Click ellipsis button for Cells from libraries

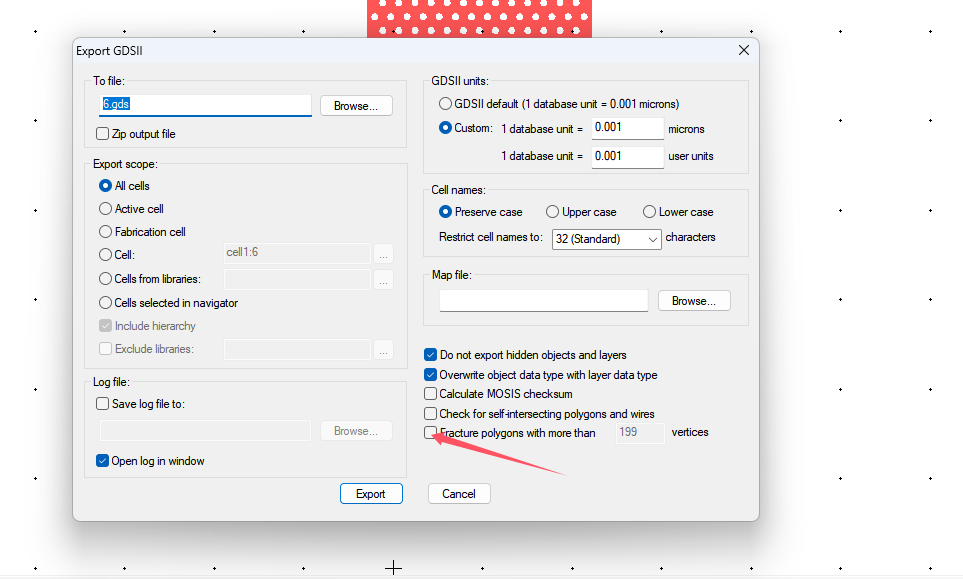coord(383,280)
